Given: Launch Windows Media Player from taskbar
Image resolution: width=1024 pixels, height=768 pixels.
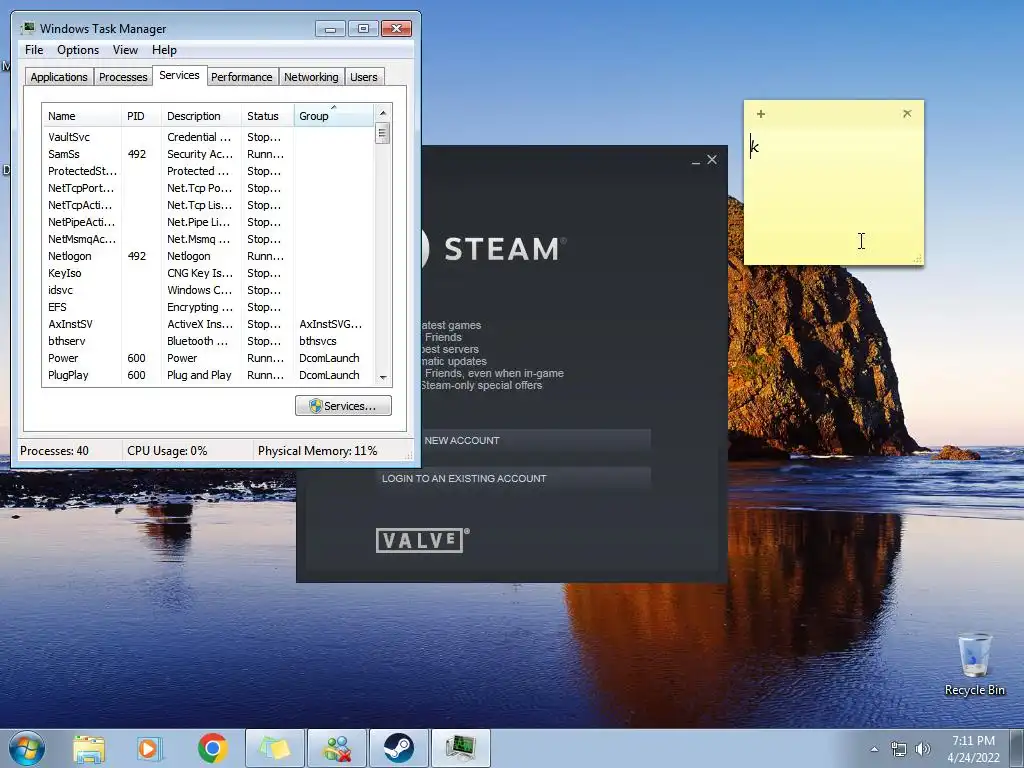Looking at the screenshot, I should coord(150,748).
